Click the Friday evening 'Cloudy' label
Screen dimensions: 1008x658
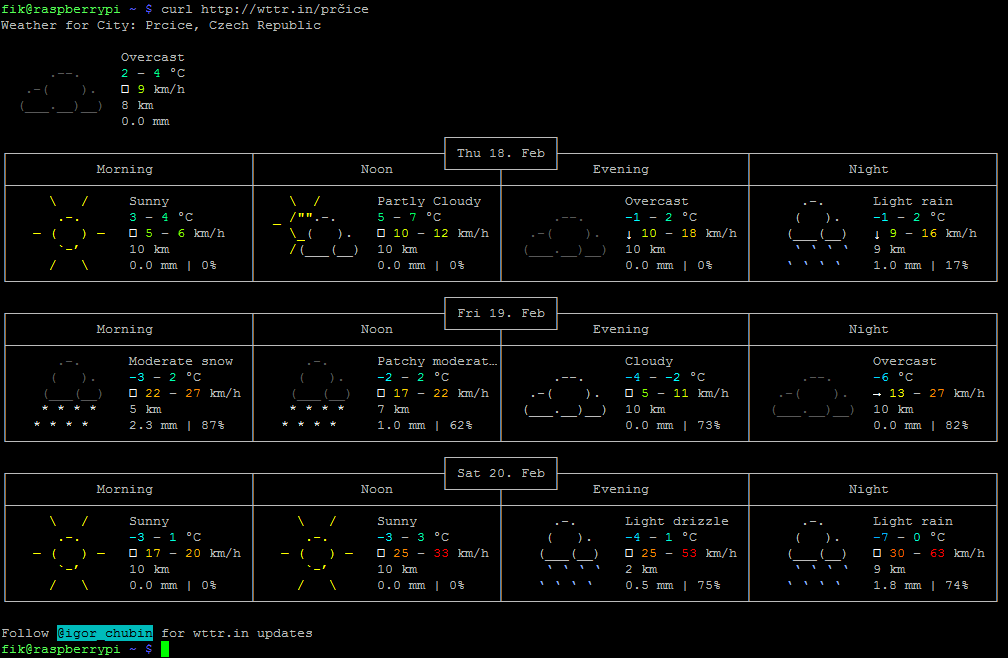coord(649,361)
